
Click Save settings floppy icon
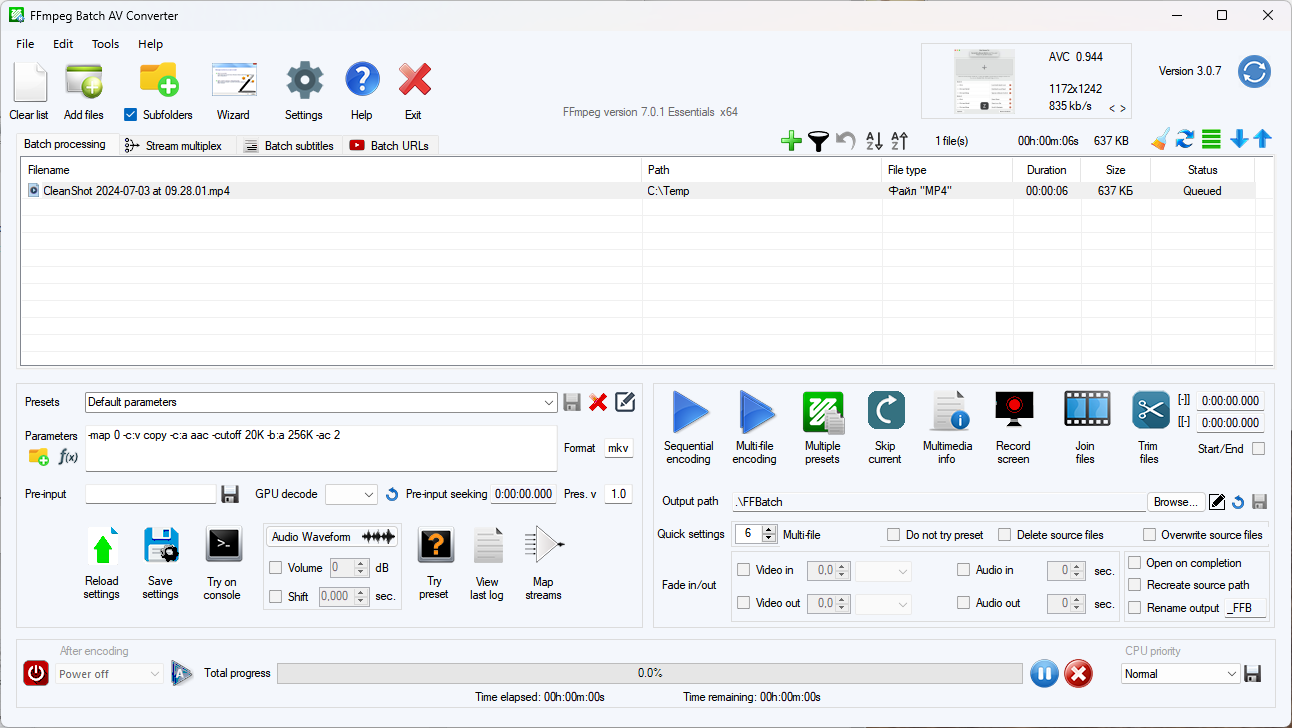point(161,546)
